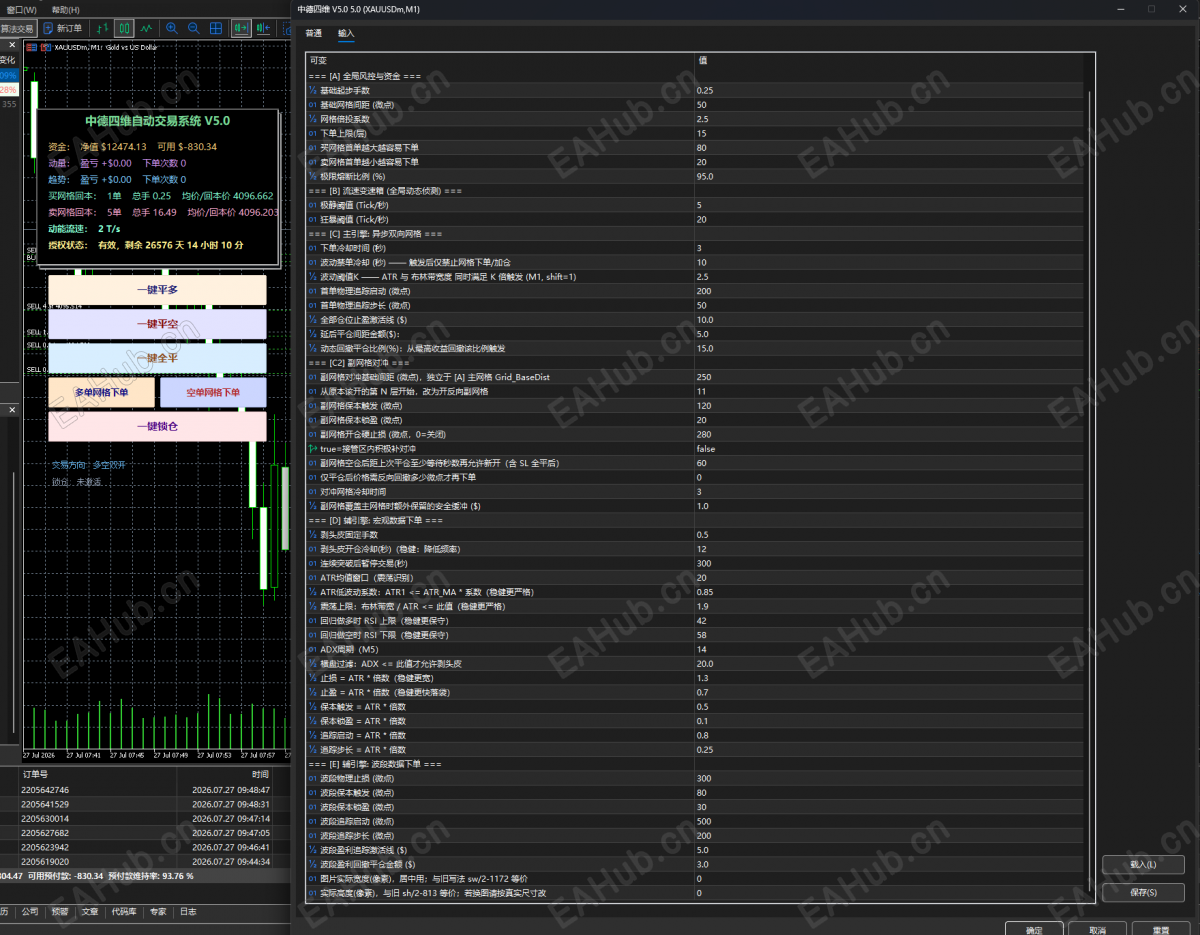Select the line chart type icon
Viewport: 1200px width, 935px height.
pyautogui.click(x=147, y=28)
